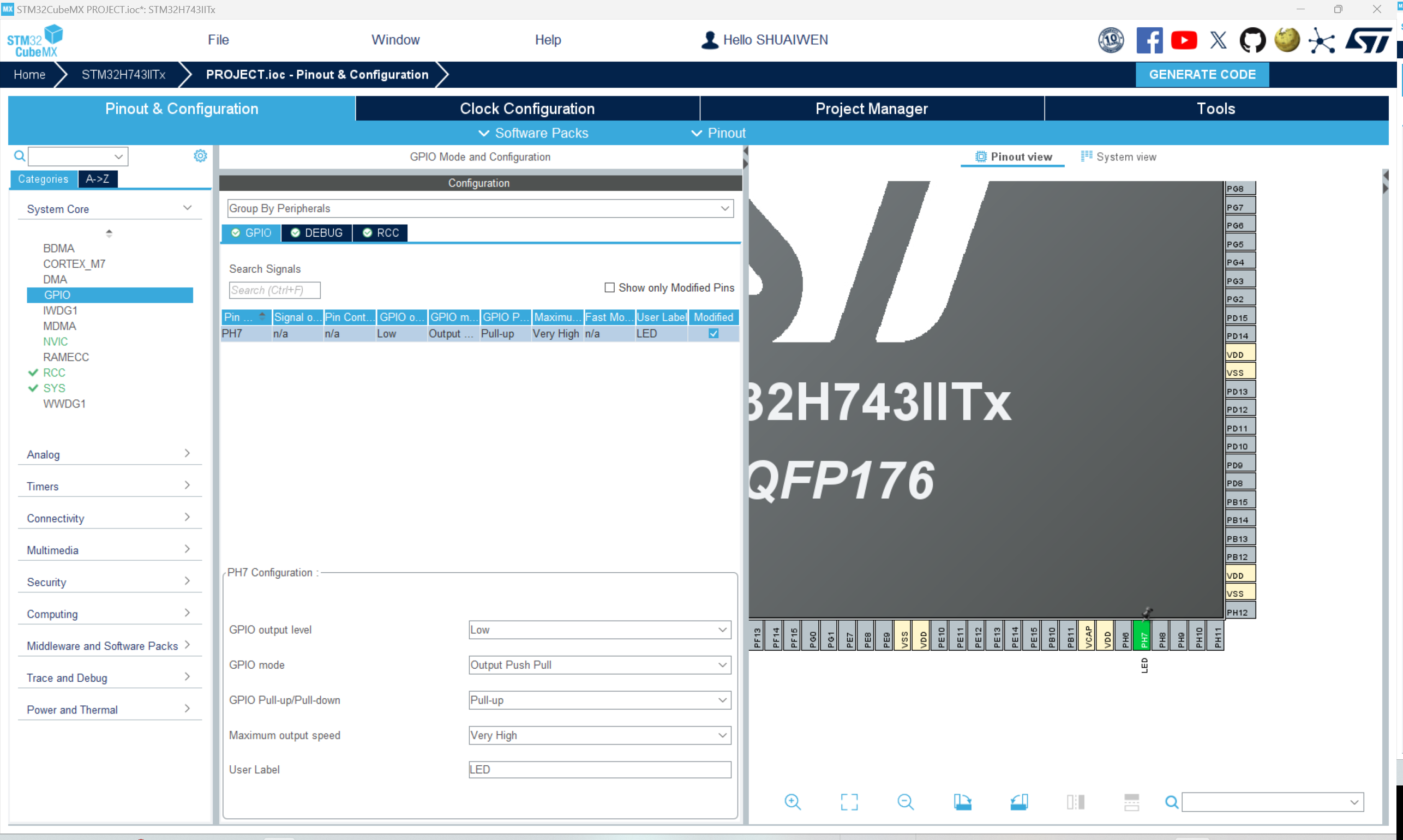Select PH7 row in GPIO table
The height and width of the screenshot is (840, 1403).
point(479,333)
